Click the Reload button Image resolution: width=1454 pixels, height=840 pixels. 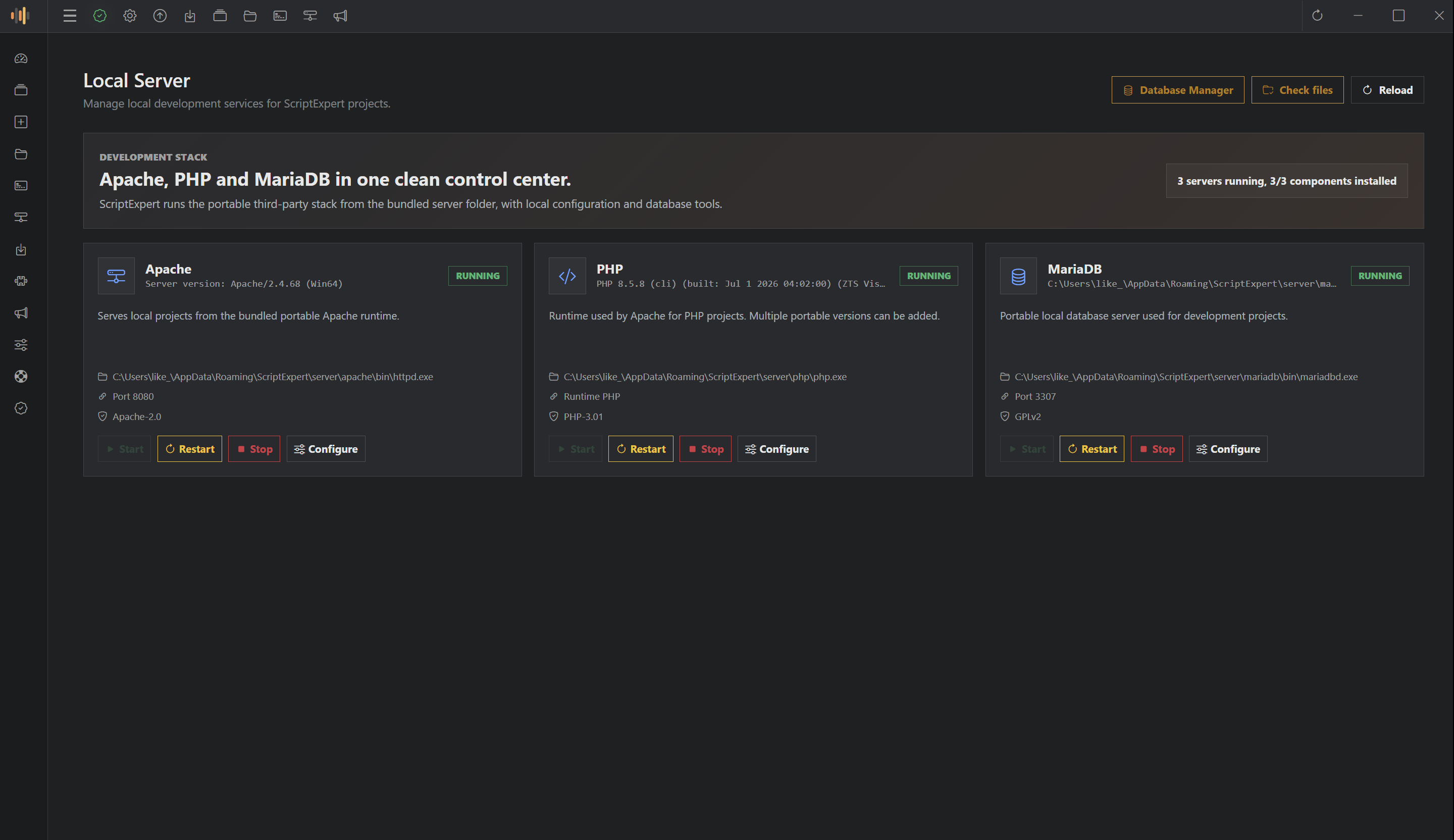point(1387,90)
